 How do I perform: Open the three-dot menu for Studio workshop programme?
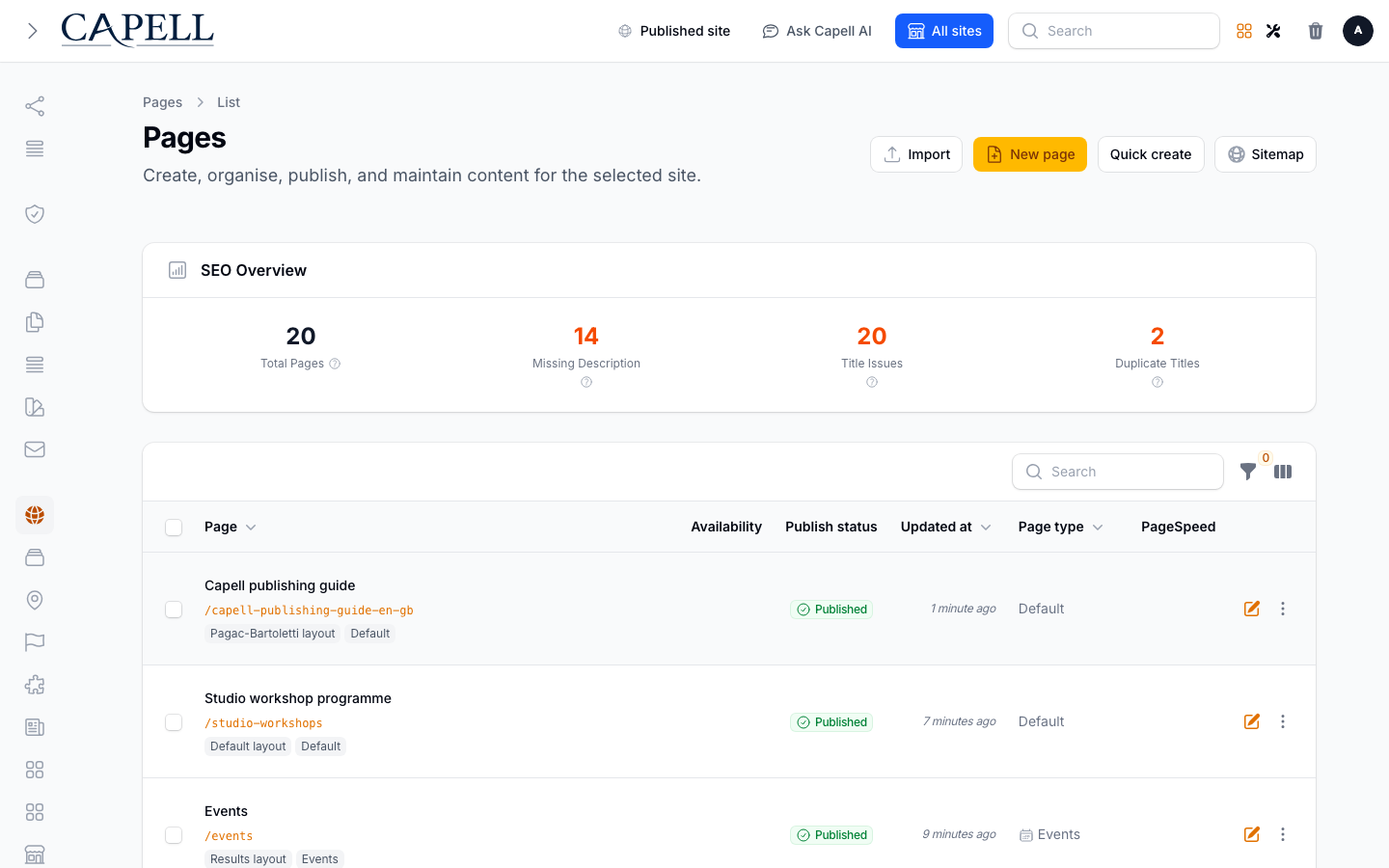click(1283, 721)
